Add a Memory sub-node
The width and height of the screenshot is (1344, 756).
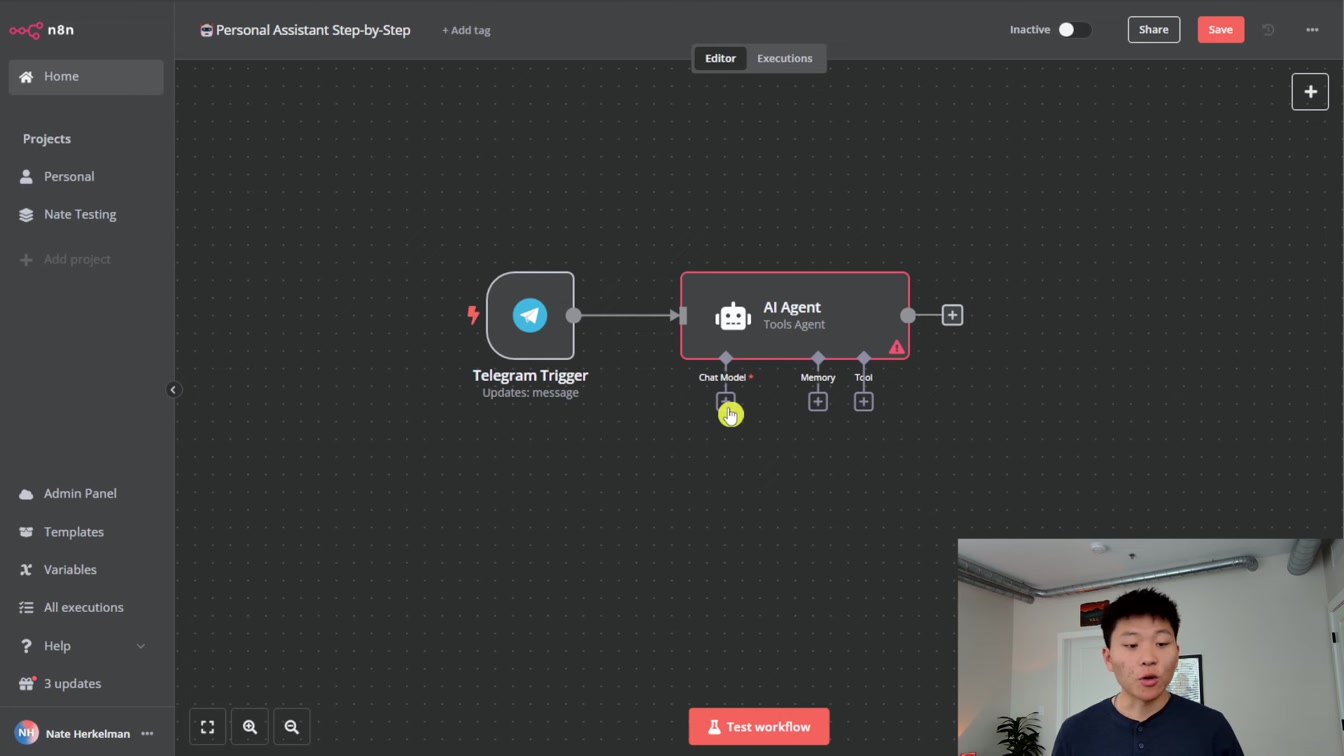click(818, 402)
